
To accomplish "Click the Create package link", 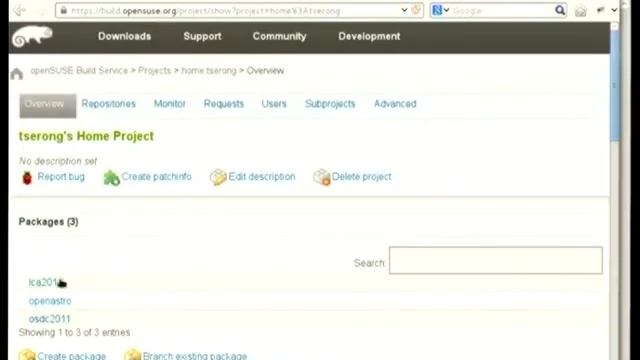I will pos(71,356).
